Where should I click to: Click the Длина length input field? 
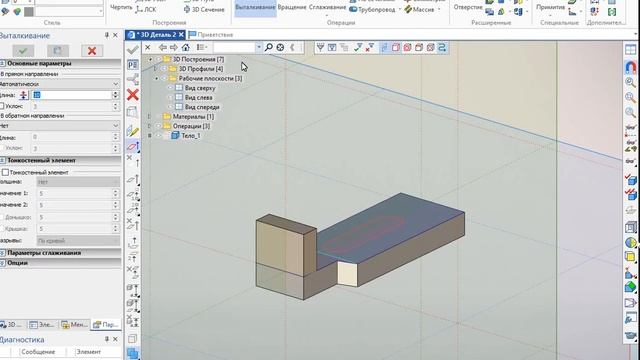[71, 95]
